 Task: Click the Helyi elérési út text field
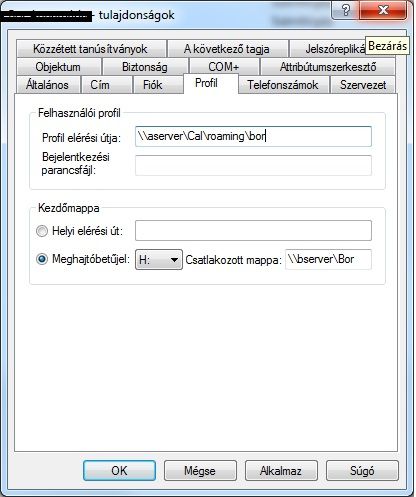pyautogui.click(x=253, y=230)
